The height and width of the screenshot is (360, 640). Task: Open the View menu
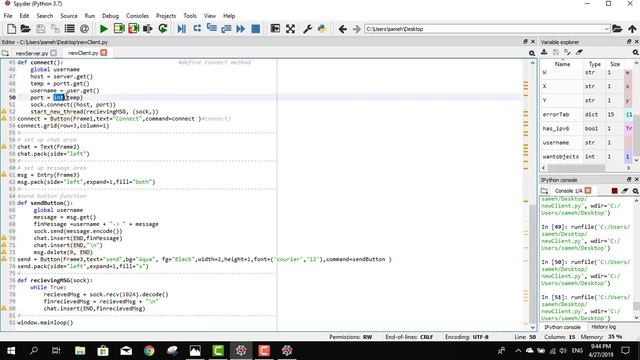pos(210,16)
